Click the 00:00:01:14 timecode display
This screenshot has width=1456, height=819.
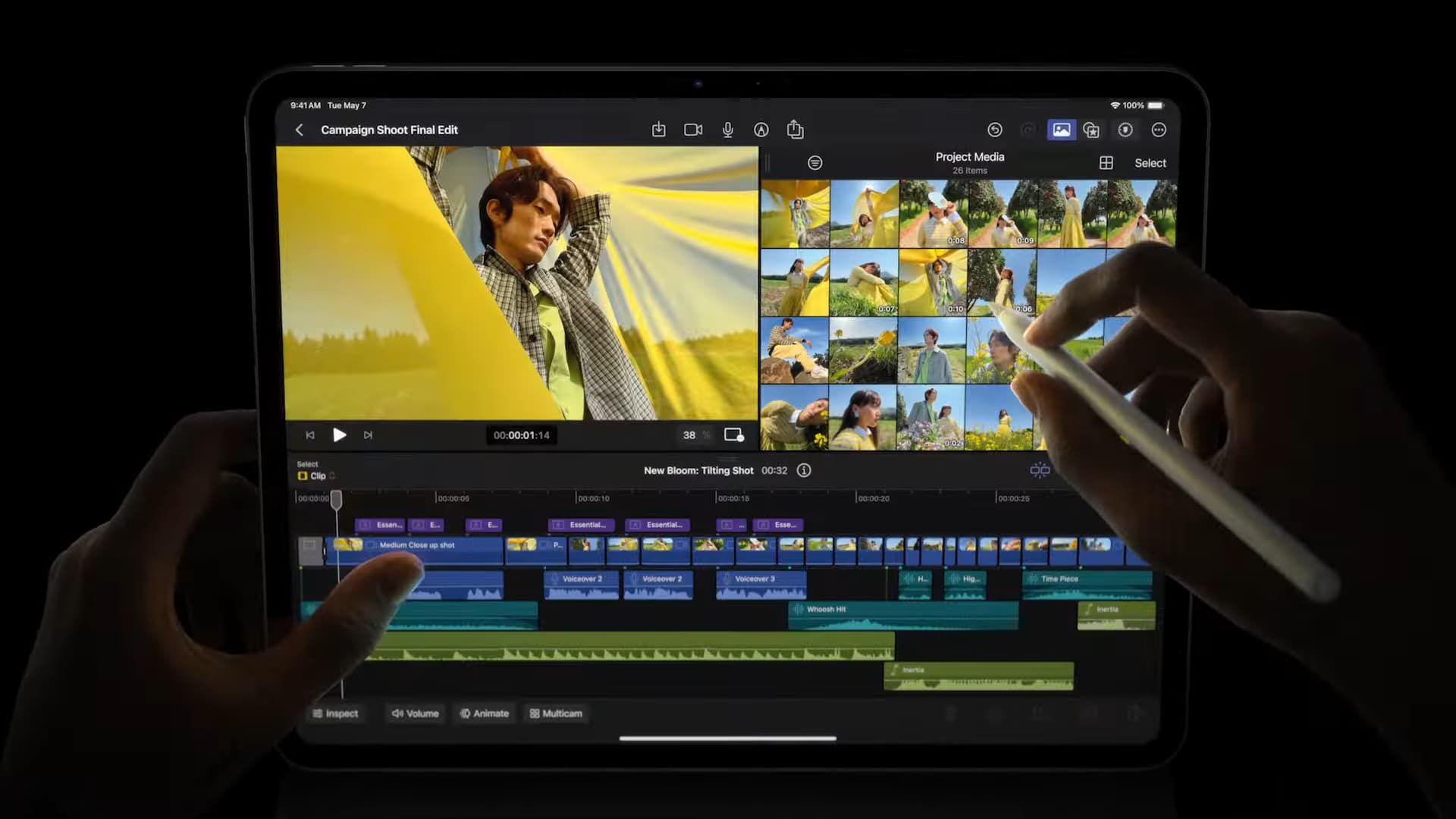tap(521, 435)
